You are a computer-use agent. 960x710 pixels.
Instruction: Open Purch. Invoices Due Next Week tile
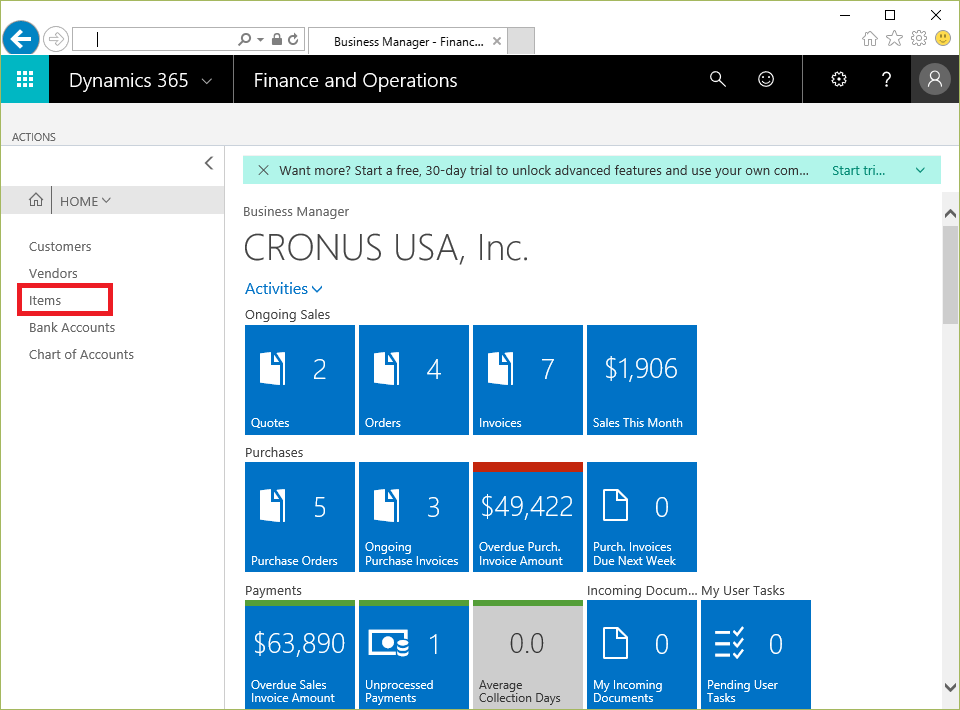pyautogui.click(x=642, y=517)
